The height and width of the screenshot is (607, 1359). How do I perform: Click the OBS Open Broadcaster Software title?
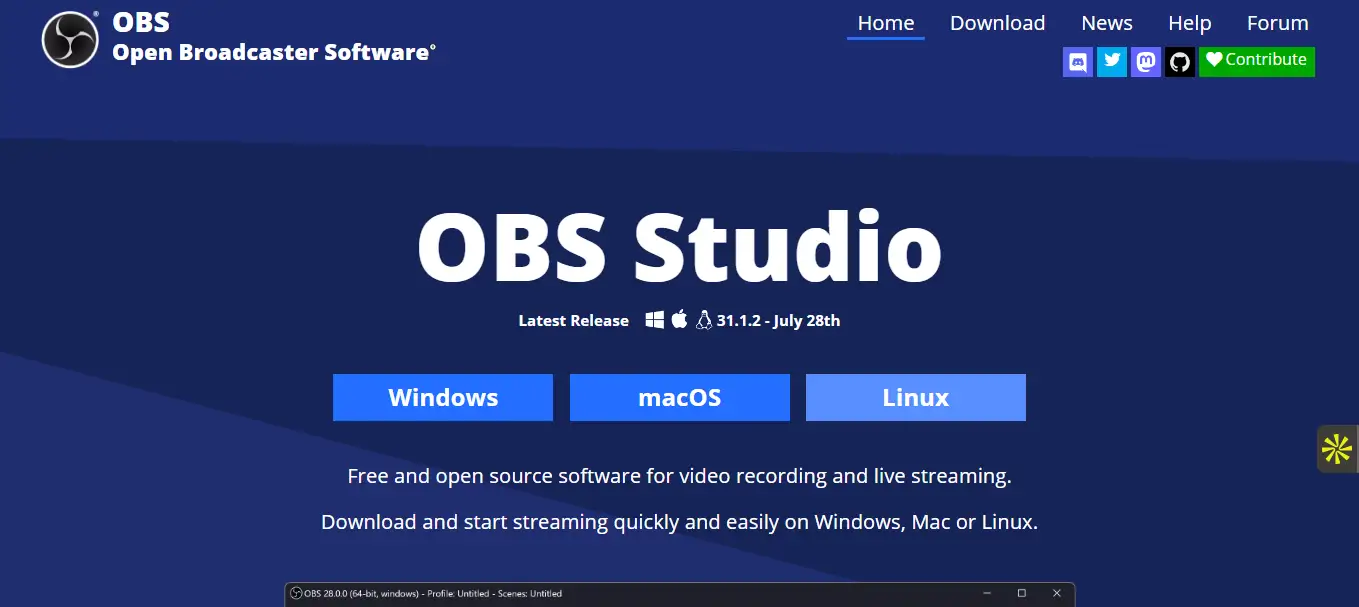(x=273, y=38)
